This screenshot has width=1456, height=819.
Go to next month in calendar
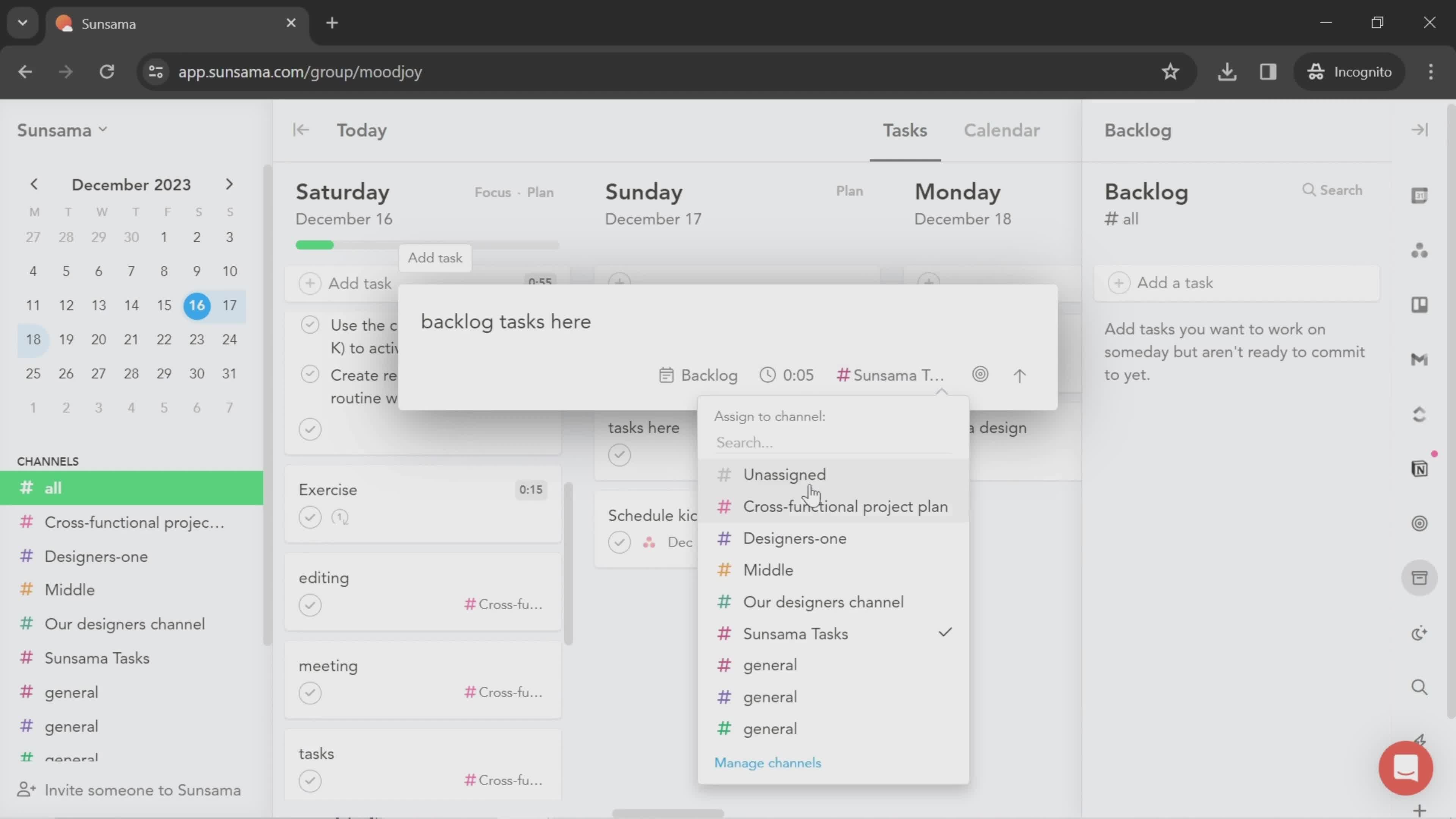pos(229,184)
